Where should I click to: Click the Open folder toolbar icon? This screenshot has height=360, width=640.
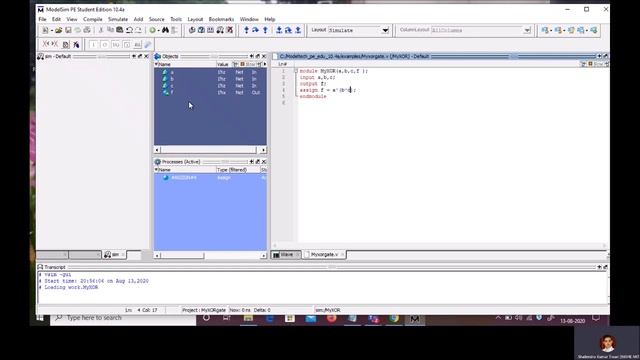[58, 30]
